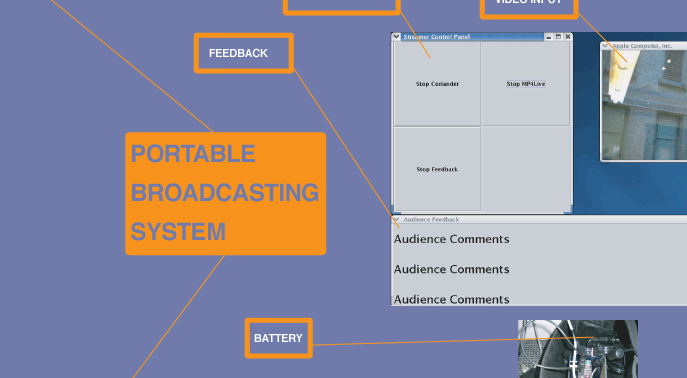Select the FEEDBACK label box

coord(244,53)
